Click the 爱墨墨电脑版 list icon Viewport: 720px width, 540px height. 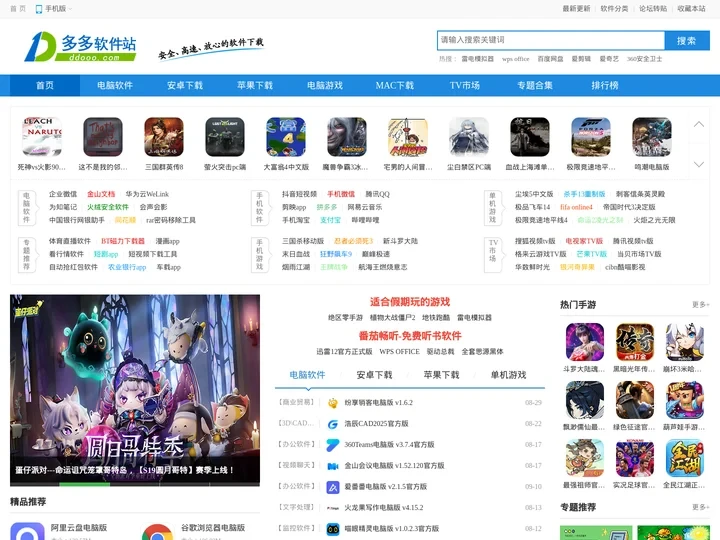click(x=333, y=487)
